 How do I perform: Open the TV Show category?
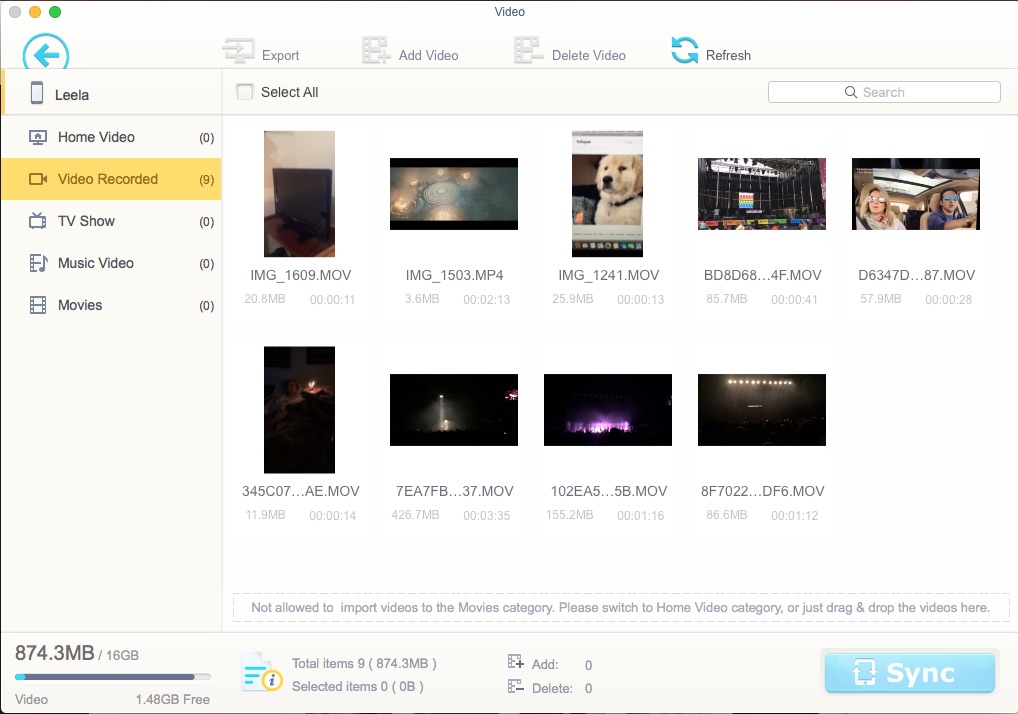point(111,221)
